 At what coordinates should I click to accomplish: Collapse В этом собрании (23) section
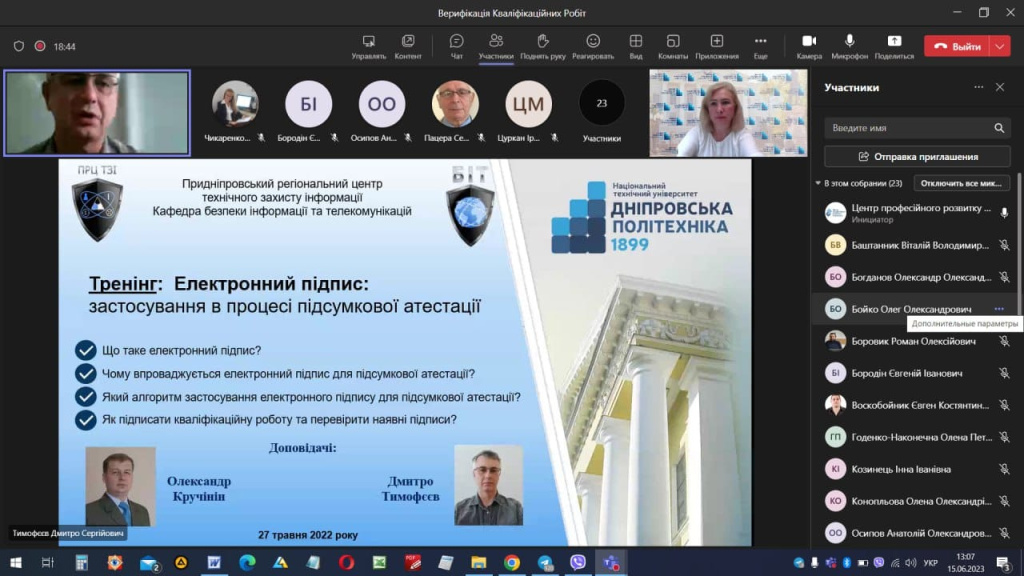[818, 184]
